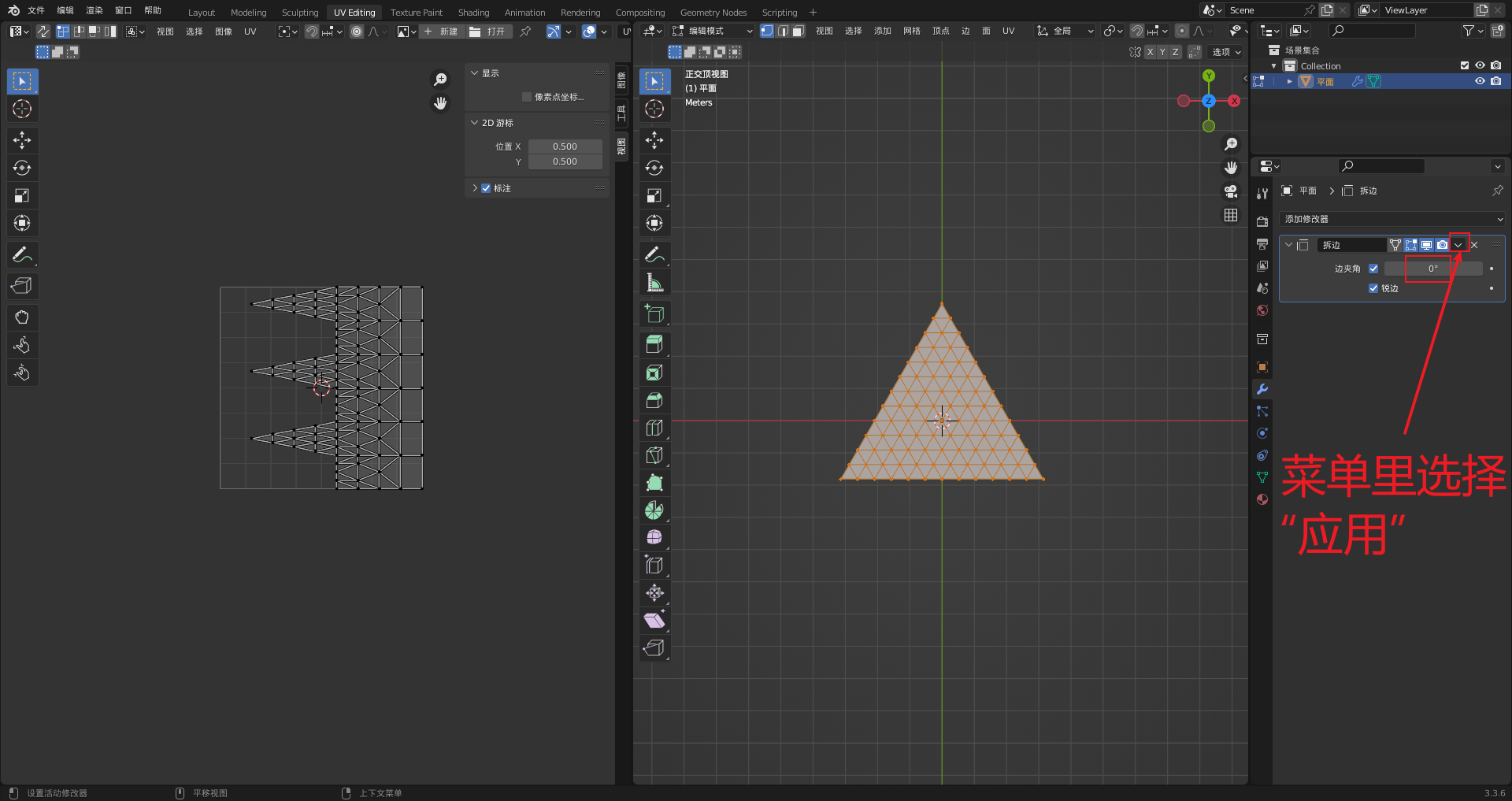
Task: Click the 新建 image button
Action: tap(441, 32)
